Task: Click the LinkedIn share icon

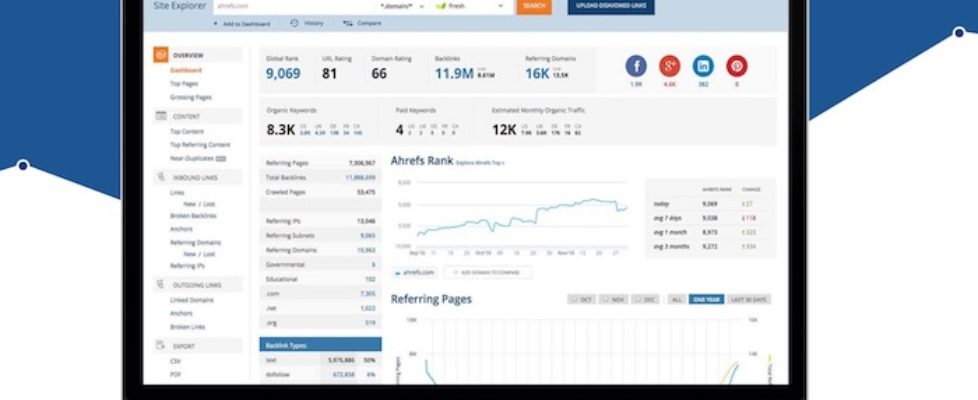Action: [x=704, y=67]
